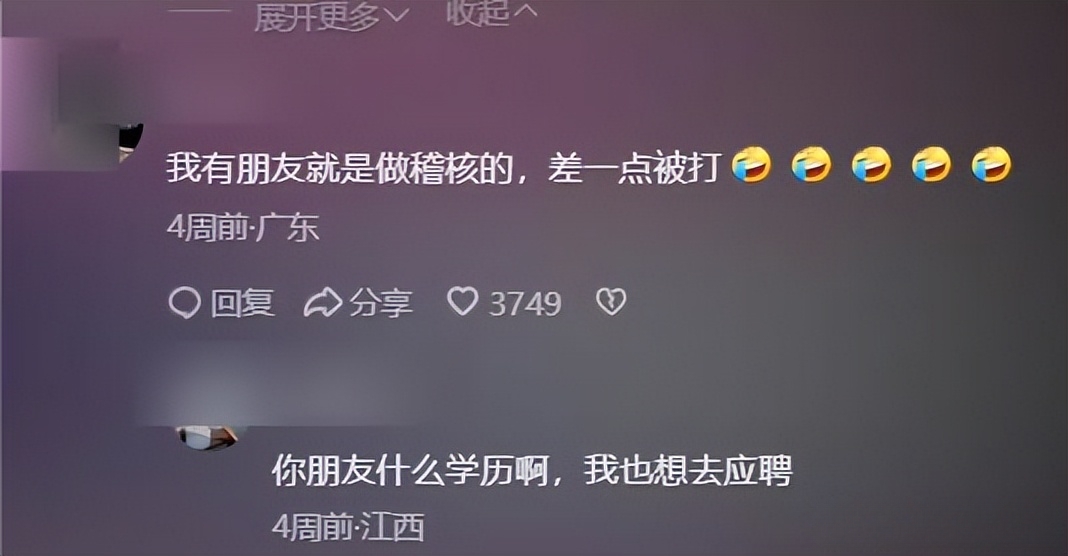Viewport: 1068px width, 556px height.
Task: Open the replying user's avatar
Action: (207, 437)
